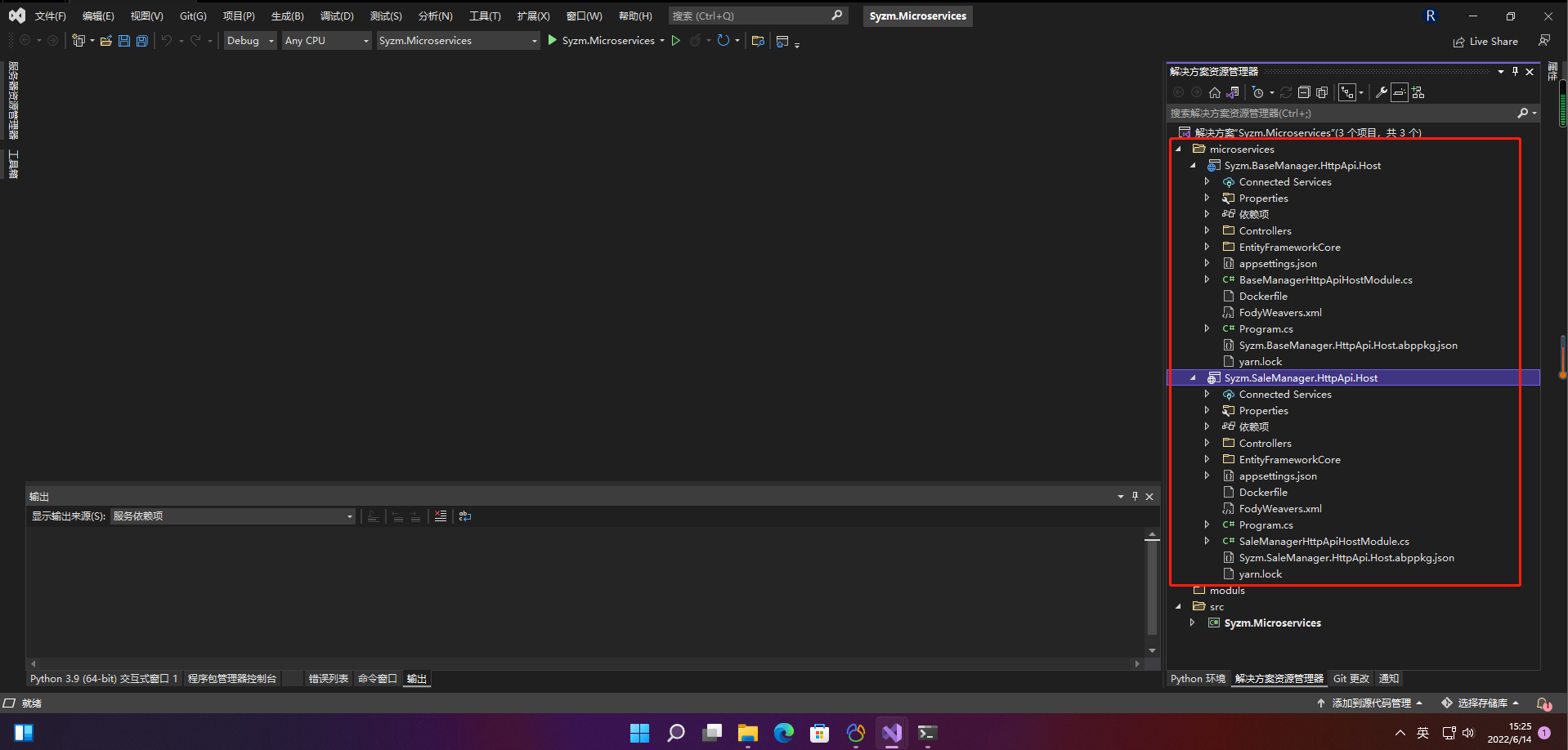Click Home icon in Solution Explorer toolbar
This screenshot has width=1568, height=750.
(1215, 92)
